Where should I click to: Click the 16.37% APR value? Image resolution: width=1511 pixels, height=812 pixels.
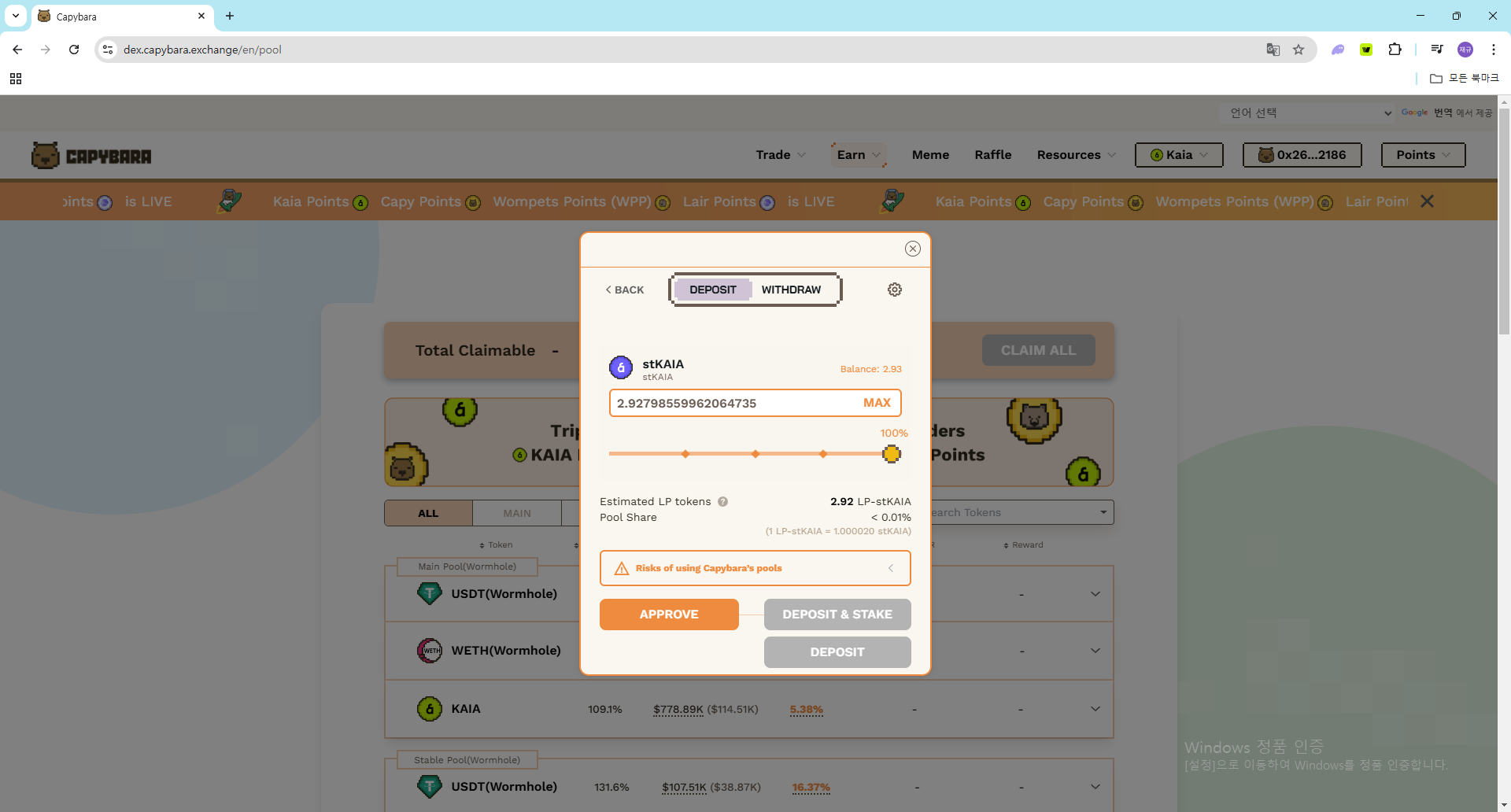point(811,787)
